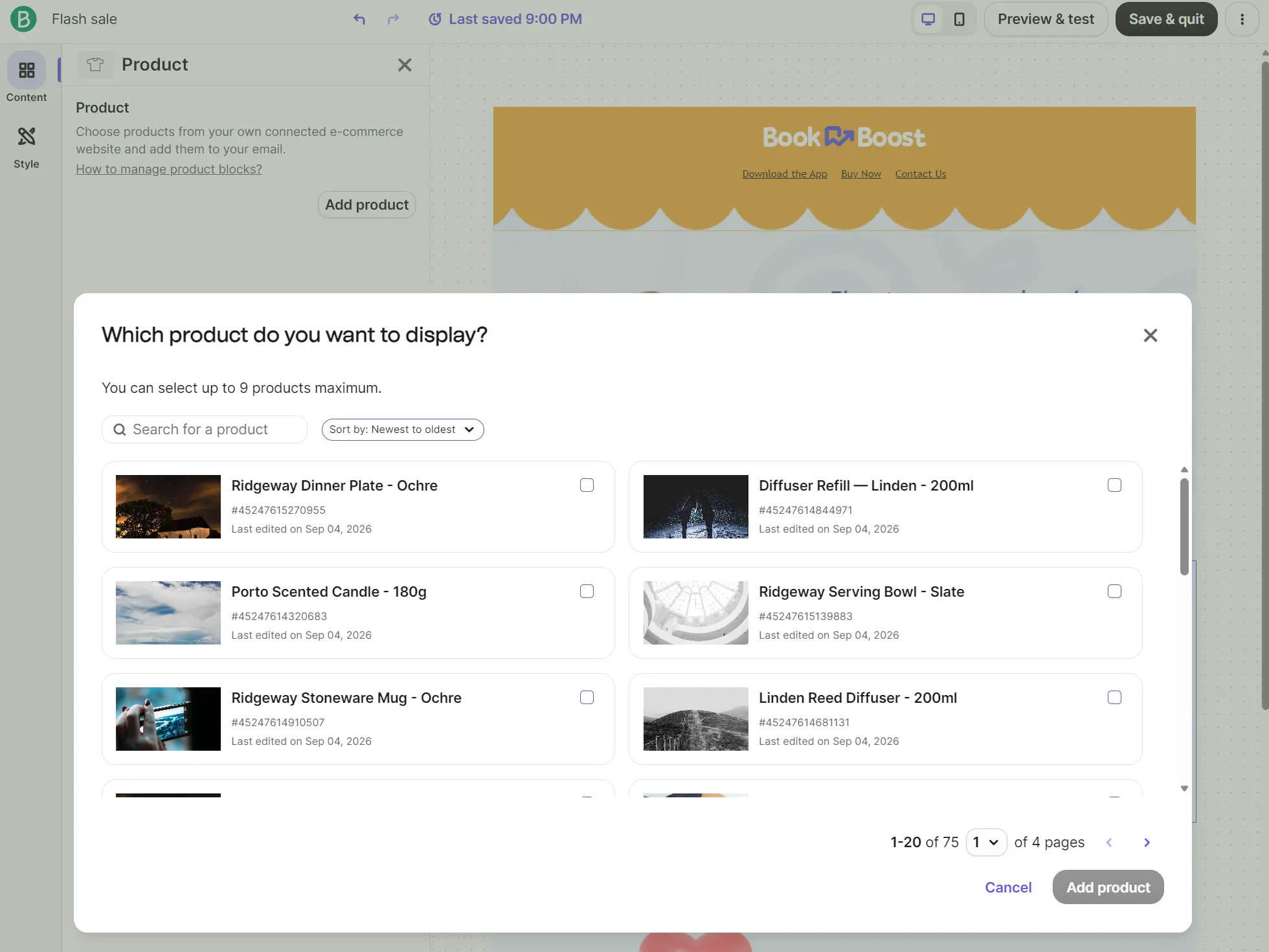This screenshot has width=1269, height=952.
Task: Switch to mobile preview mode
Action: pos(960,19)
